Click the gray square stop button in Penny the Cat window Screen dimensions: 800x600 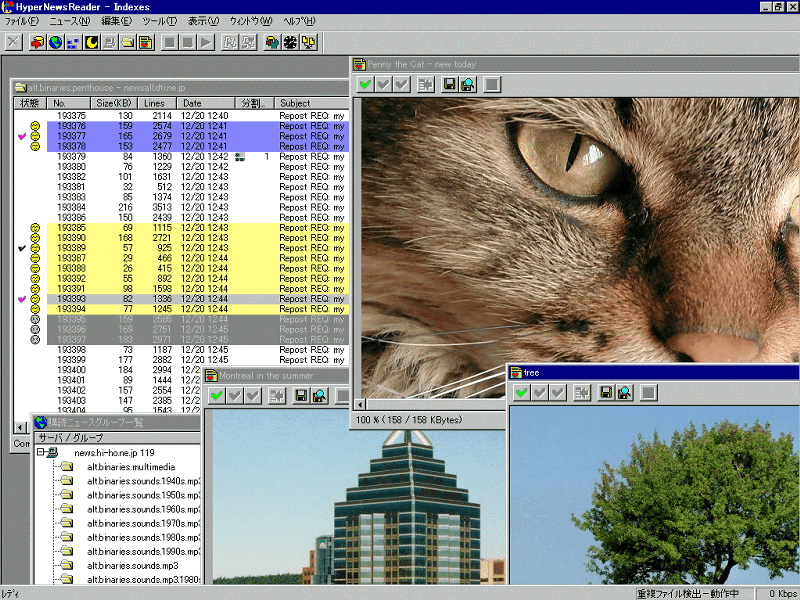(x=492, y=84)
